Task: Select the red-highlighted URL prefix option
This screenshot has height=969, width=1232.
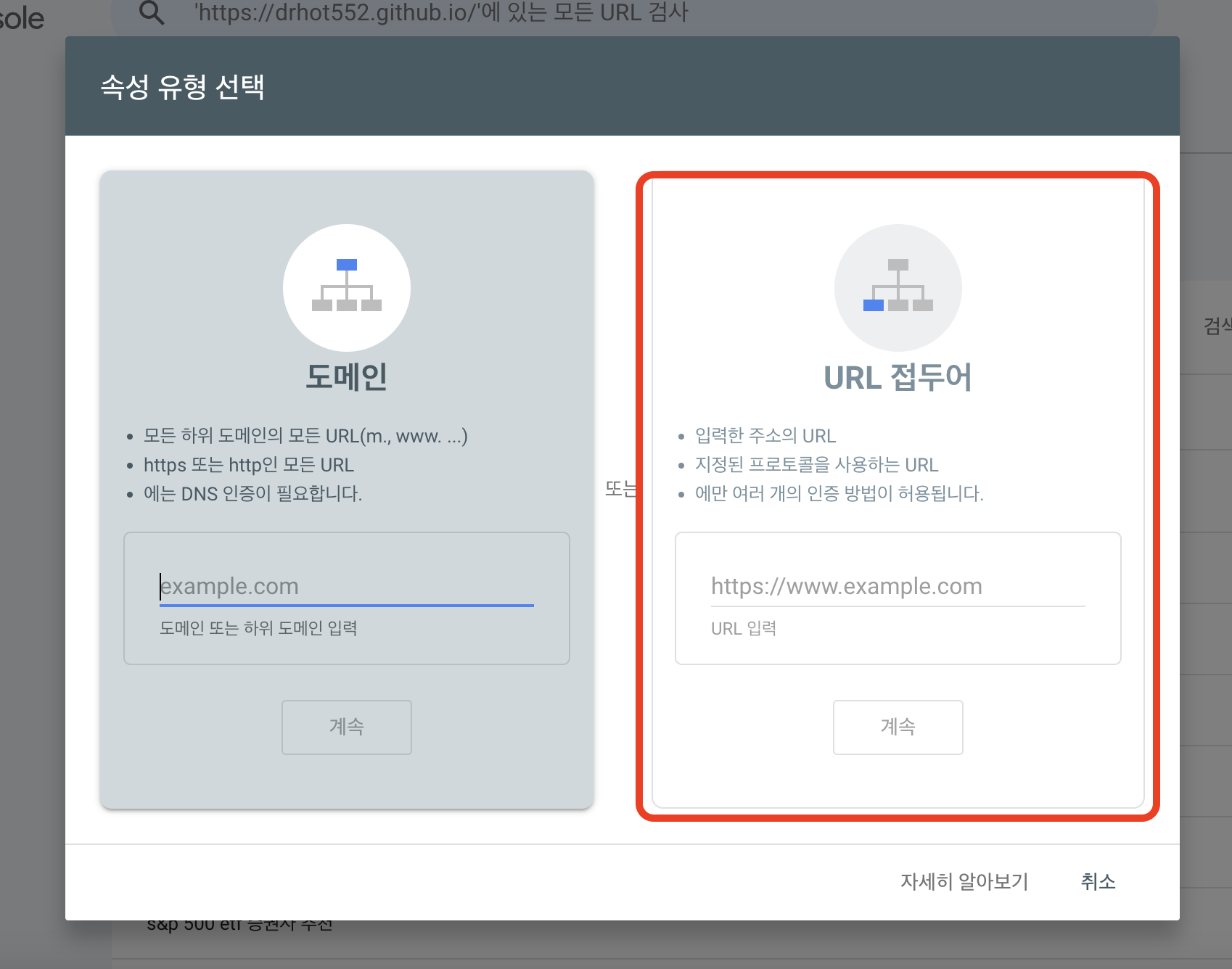Action: (x=898, y=500)
